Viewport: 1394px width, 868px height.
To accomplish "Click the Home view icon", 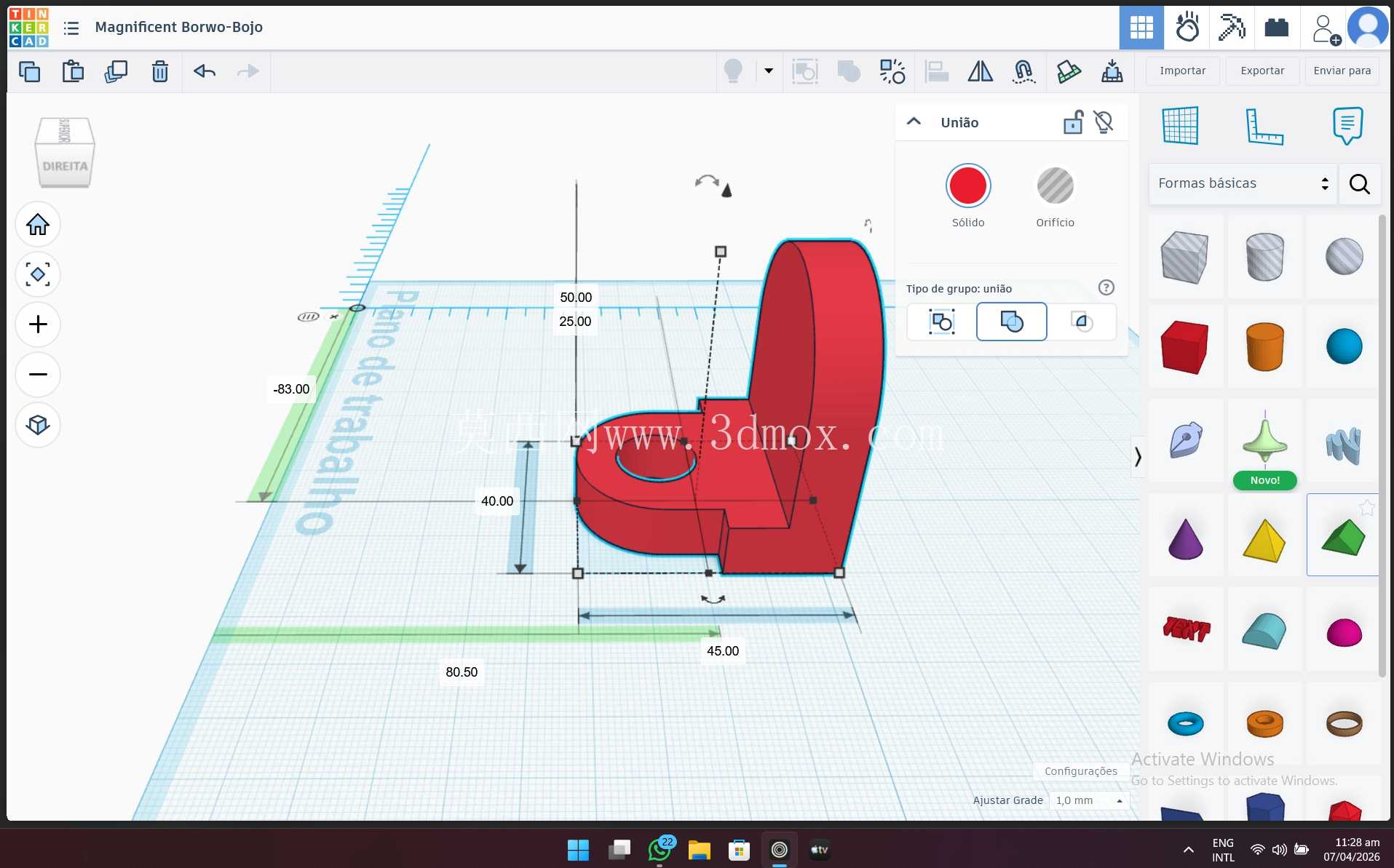I will (38, 224).
